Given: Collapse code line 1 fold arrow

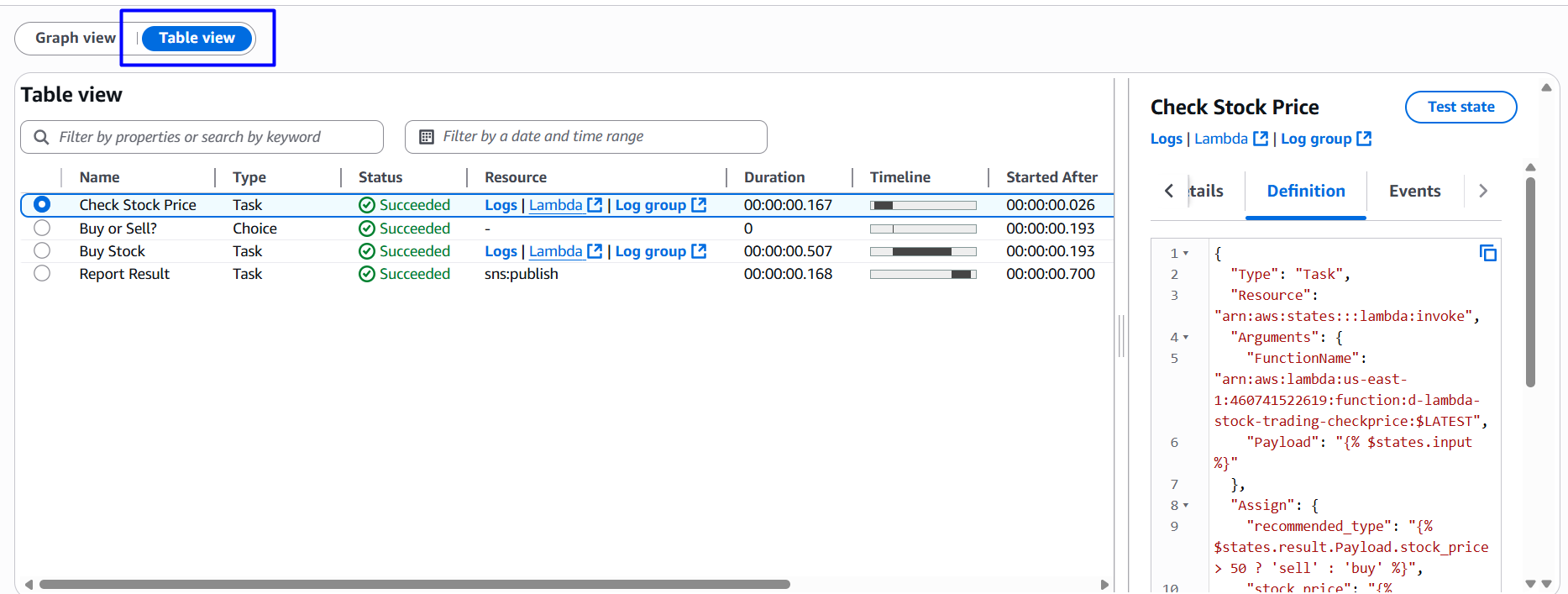Looking at the screenshot, I should tap(1186, 253).
